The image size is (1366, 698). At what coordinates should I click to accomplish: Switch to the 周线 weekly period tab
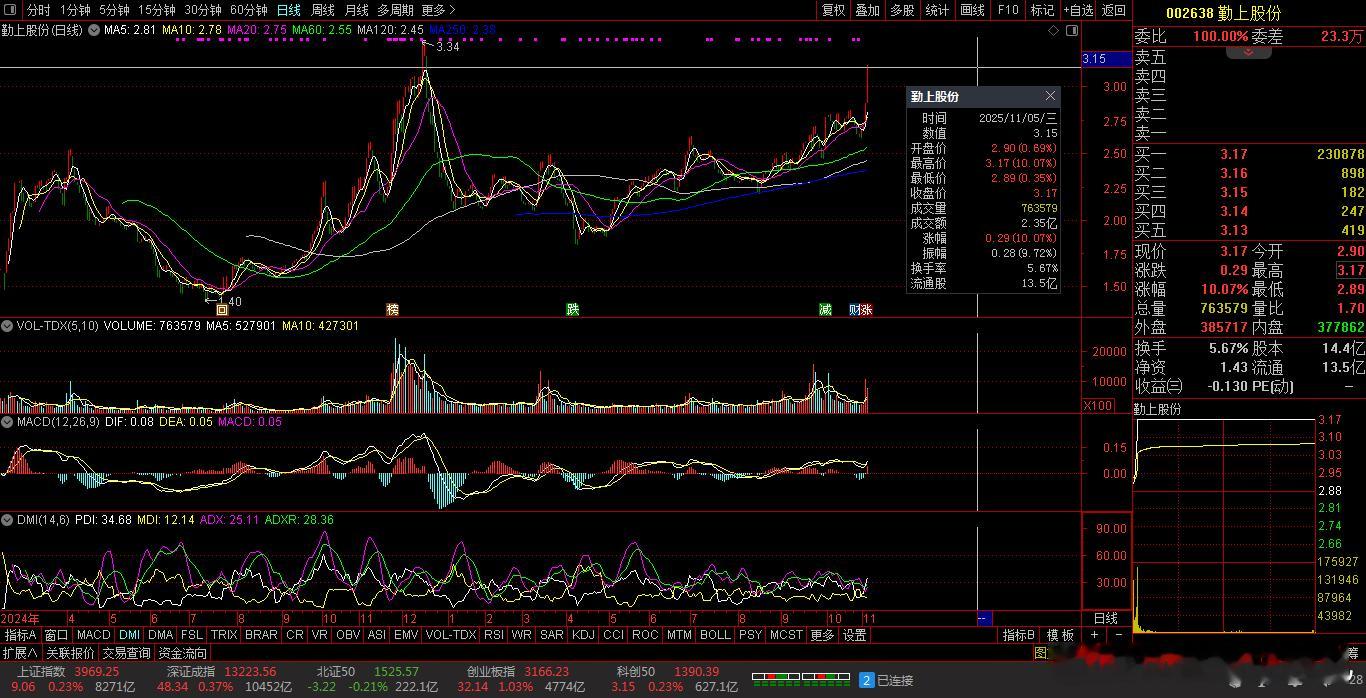coord(323,10)
